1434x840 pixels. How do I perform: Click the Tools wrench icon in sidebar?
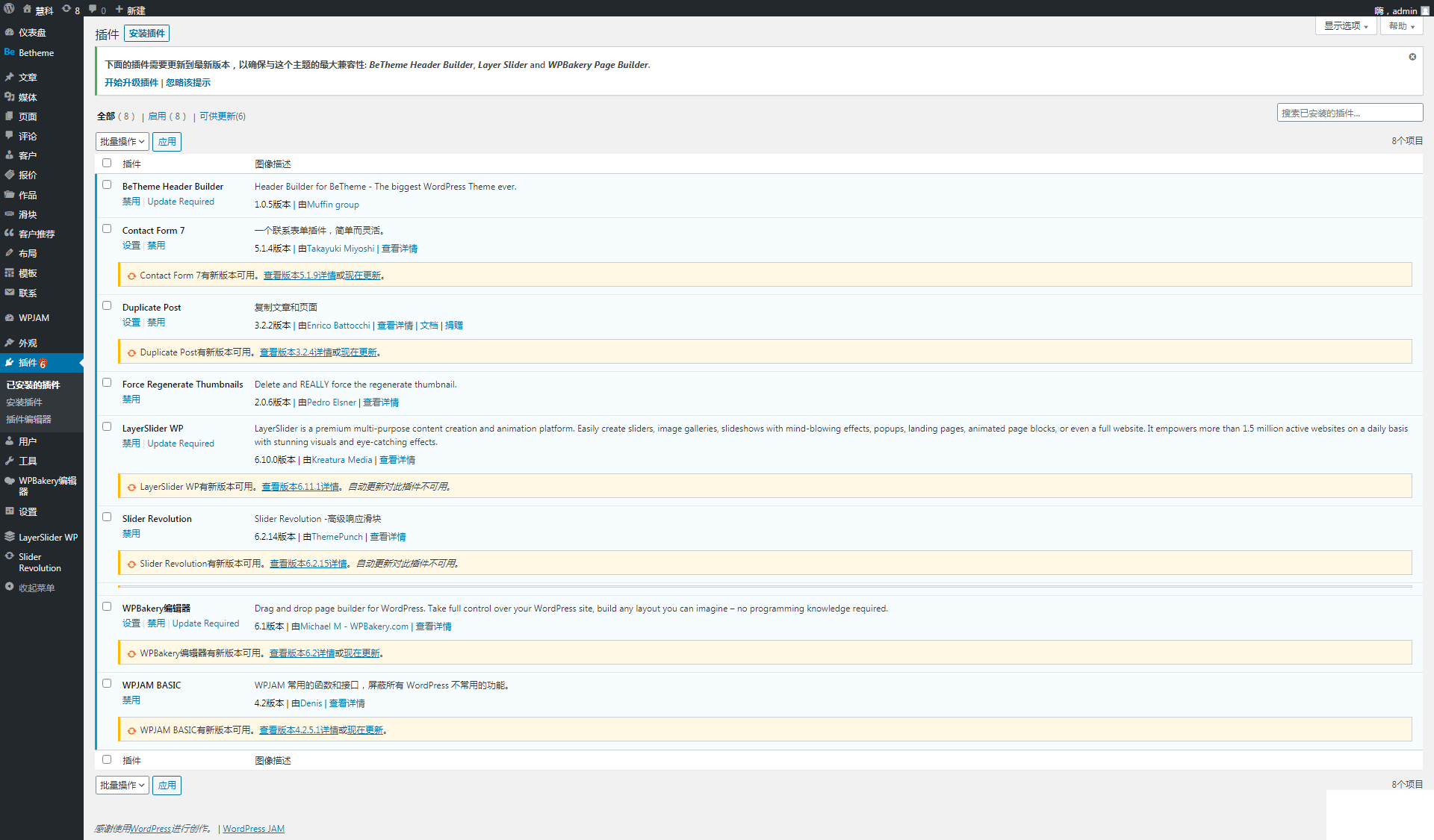click(x=10, y=461)
